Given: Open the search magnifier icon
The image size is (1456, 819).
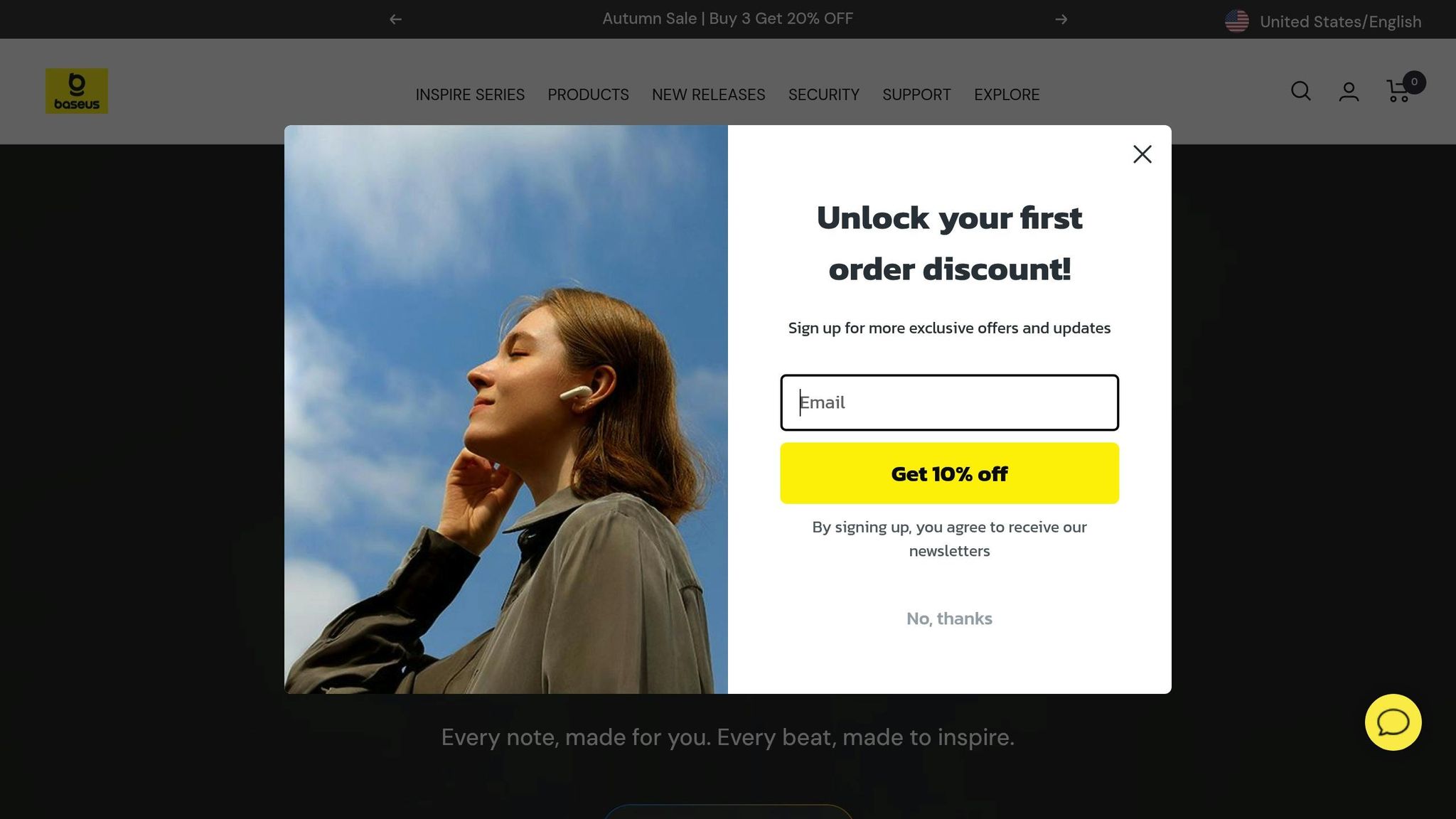Looking at the screenshot, I should pyautogui.click(x=1300, y=91).
